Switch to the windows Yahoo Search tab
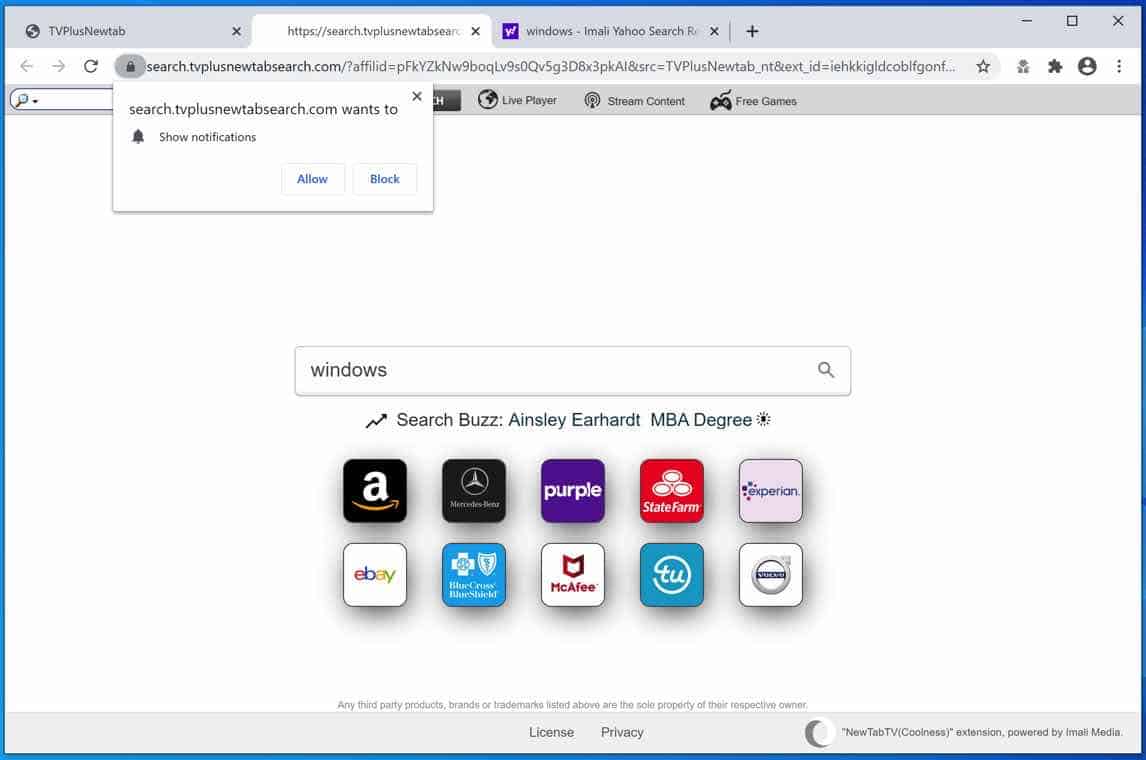This screenshot has width=1146, height=760. 611,31
